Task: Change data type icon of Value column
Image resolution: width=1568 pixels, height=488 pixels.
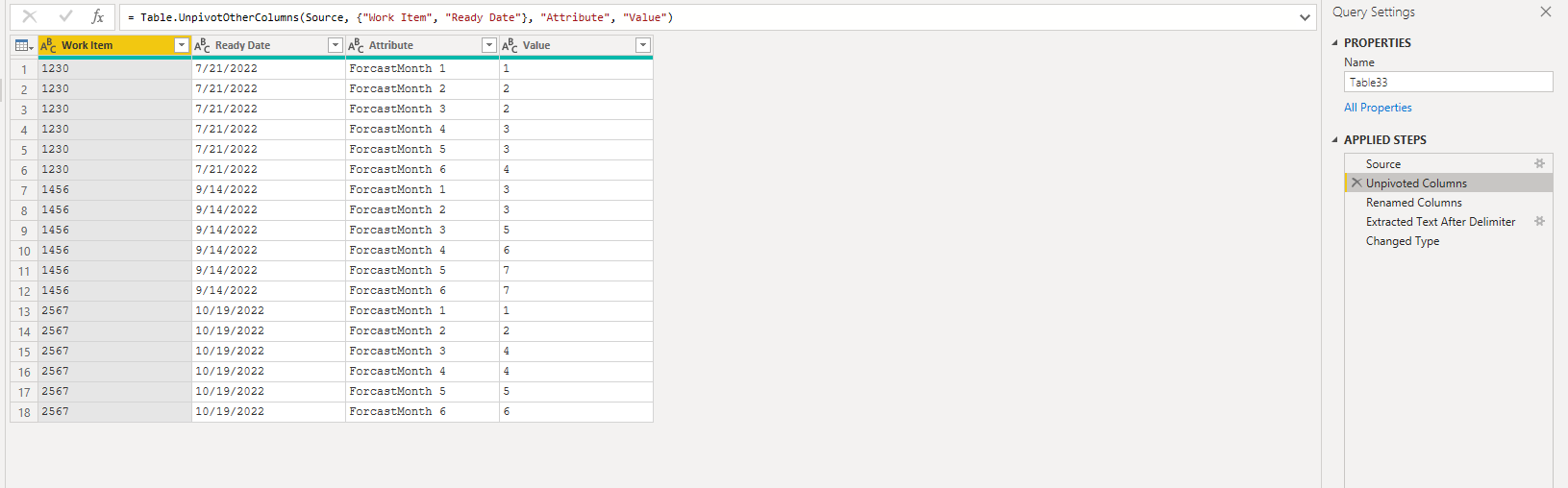Action: pos(510,45)
